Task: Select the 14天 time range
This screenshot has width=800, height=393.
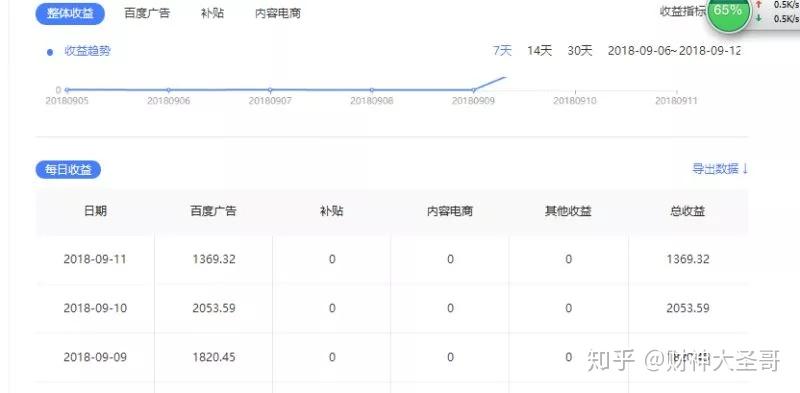Action: pos(540,51)
